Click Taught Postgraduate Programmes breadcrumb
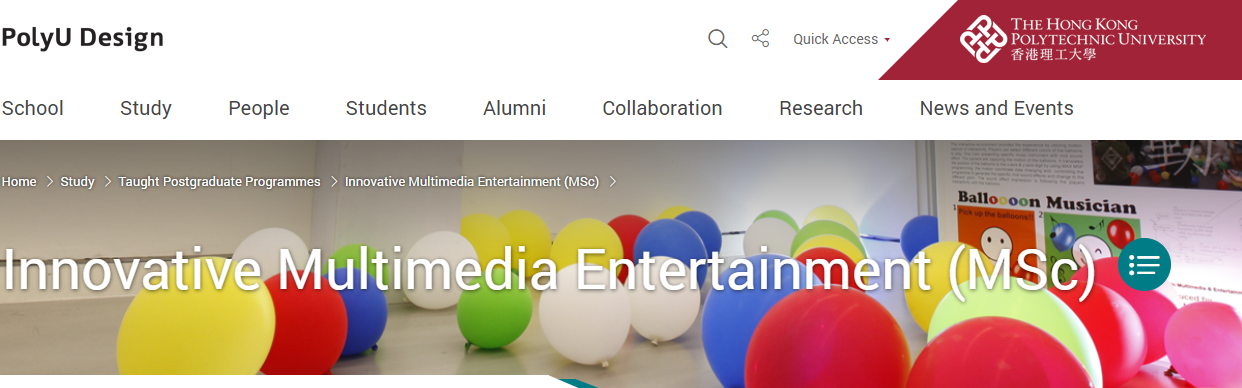The width and height of the screenshot is (1242, 388). click(x=220, y=181)
